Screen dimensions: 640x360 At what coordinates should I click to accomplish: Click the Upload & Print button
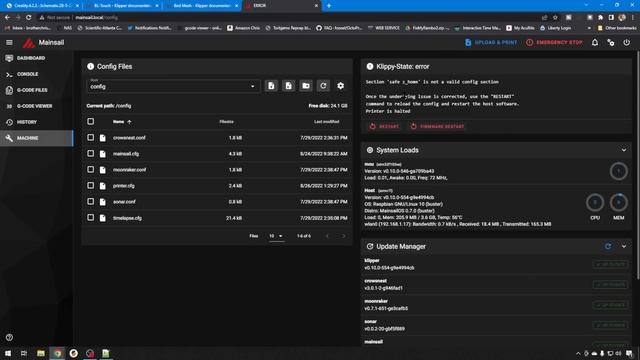click(491, 42)
